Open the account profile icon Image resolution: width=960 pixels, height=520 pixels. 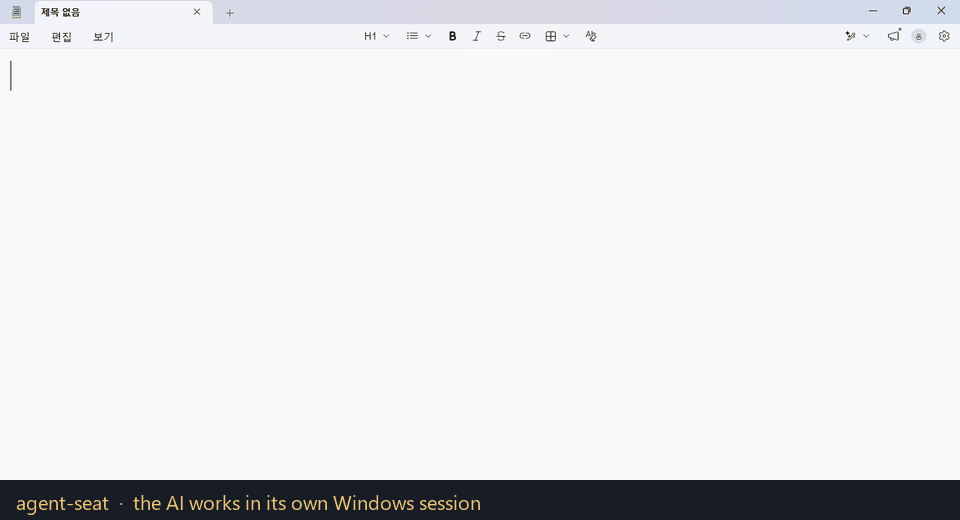918,36
